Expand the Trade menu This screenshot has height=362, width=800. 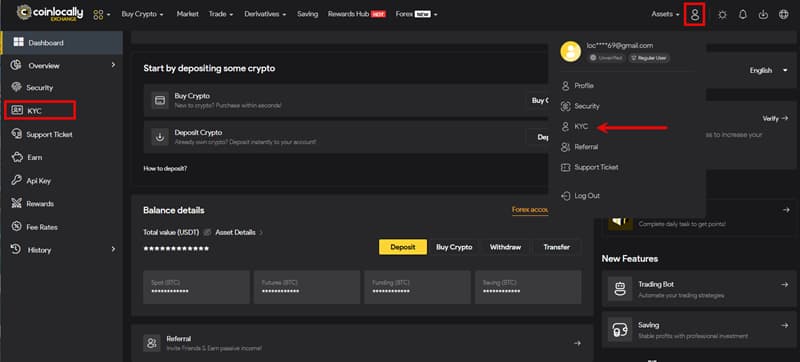[x=220, y=14]
